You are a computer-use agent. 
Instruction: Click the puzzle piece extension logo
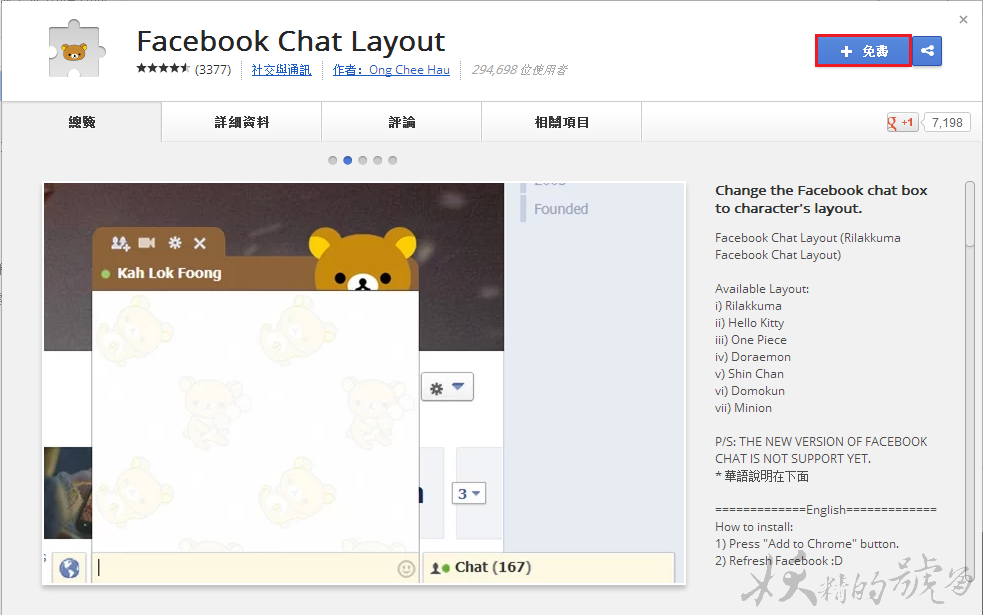(x=76, y=50)
